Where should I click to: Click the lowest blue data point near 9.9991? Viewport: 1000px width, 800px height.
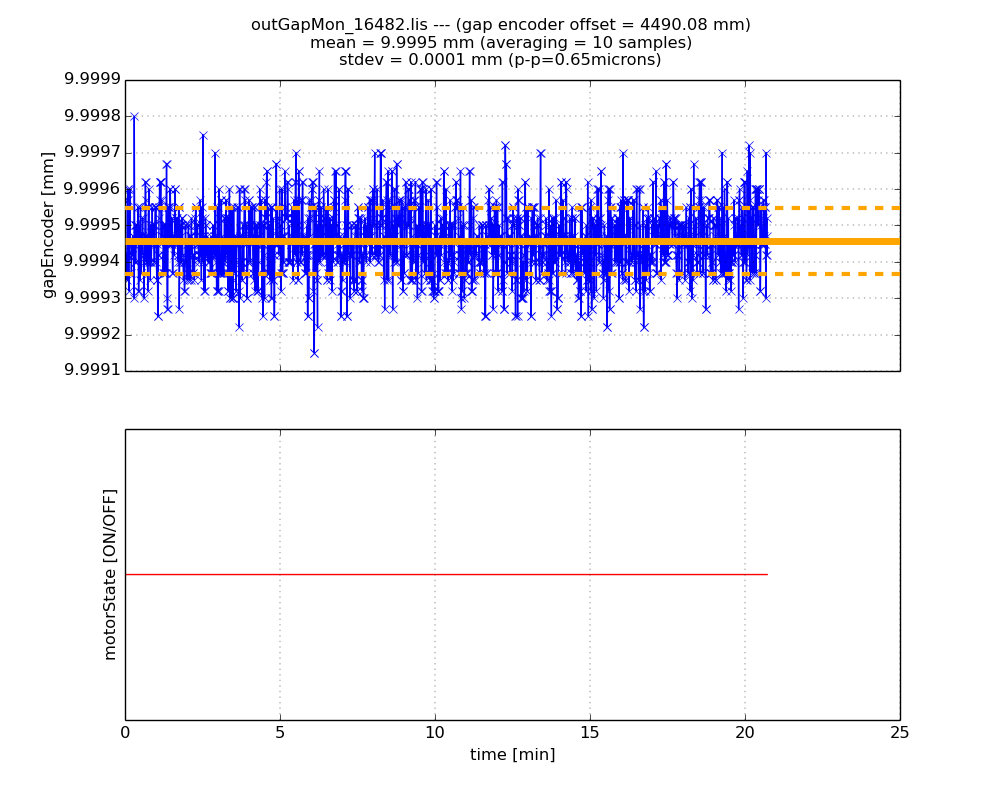tap(314, 353)
